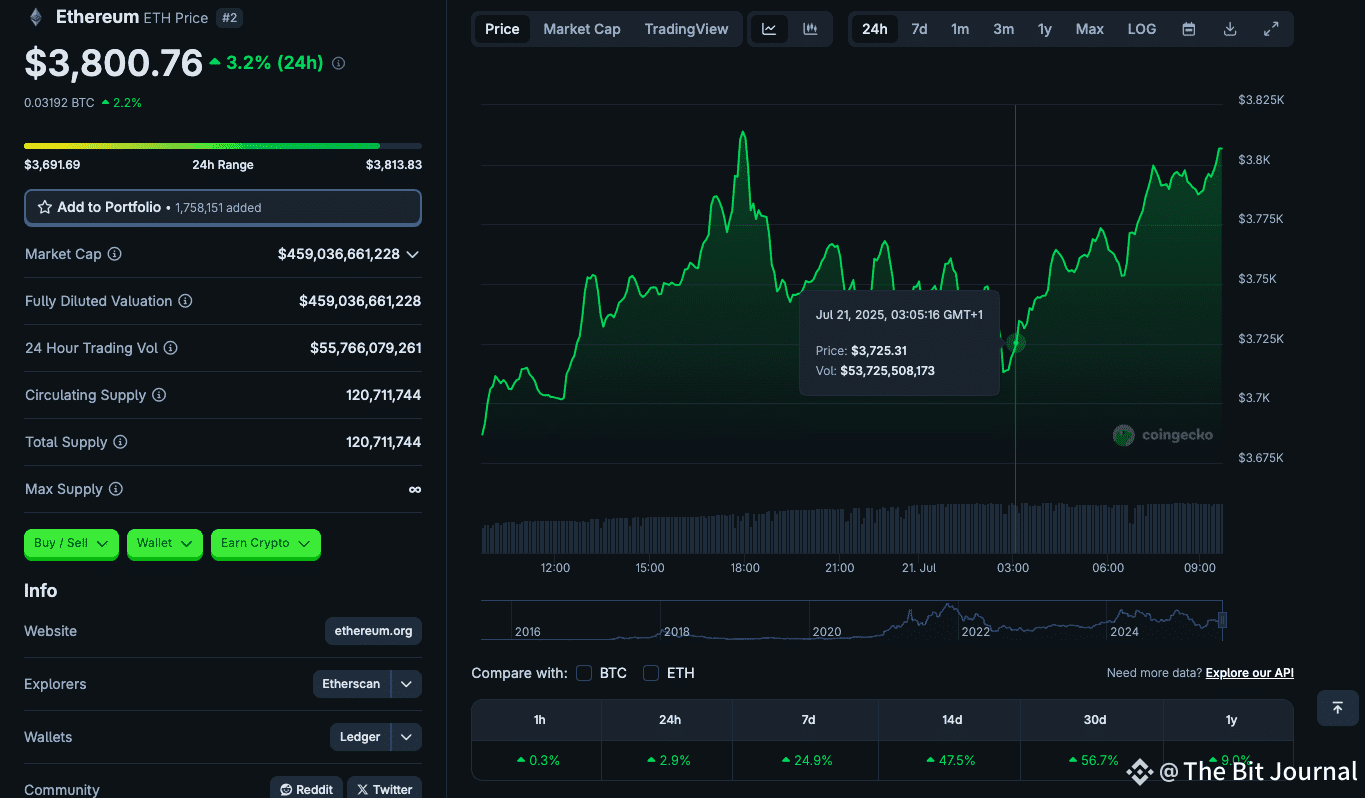The image size is (1365, 798).
Task: Open Earn Crypto dropdown
Action: click(x=266, y=543)
